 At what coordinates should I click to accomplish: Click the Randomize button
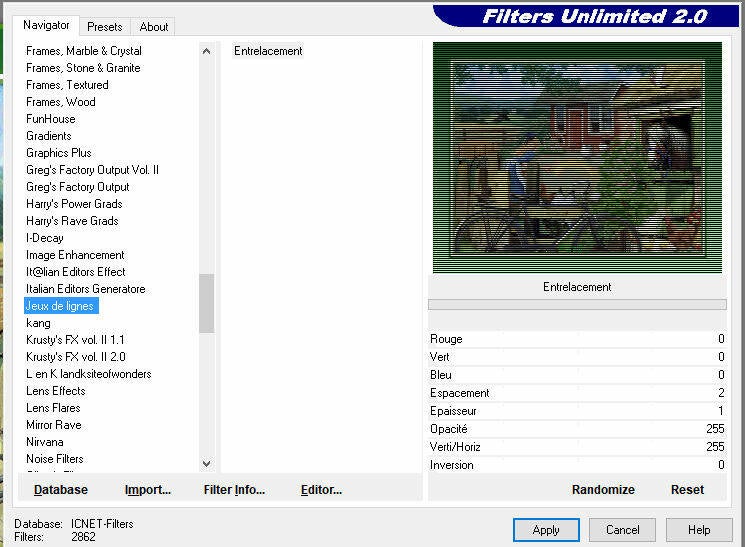603,490
